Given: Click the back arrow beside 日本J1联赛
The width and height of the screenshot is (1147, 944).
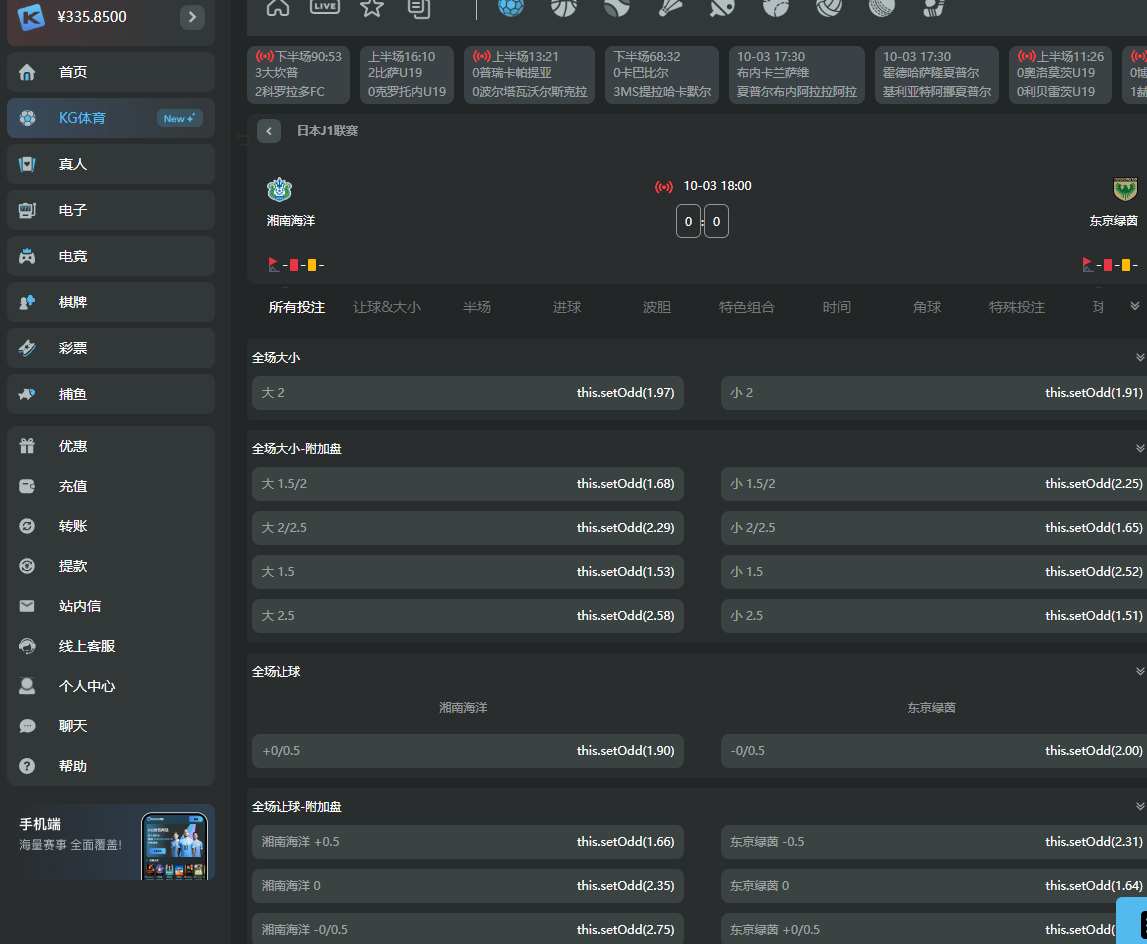Looking at the screenshot, I should [268, 131].
